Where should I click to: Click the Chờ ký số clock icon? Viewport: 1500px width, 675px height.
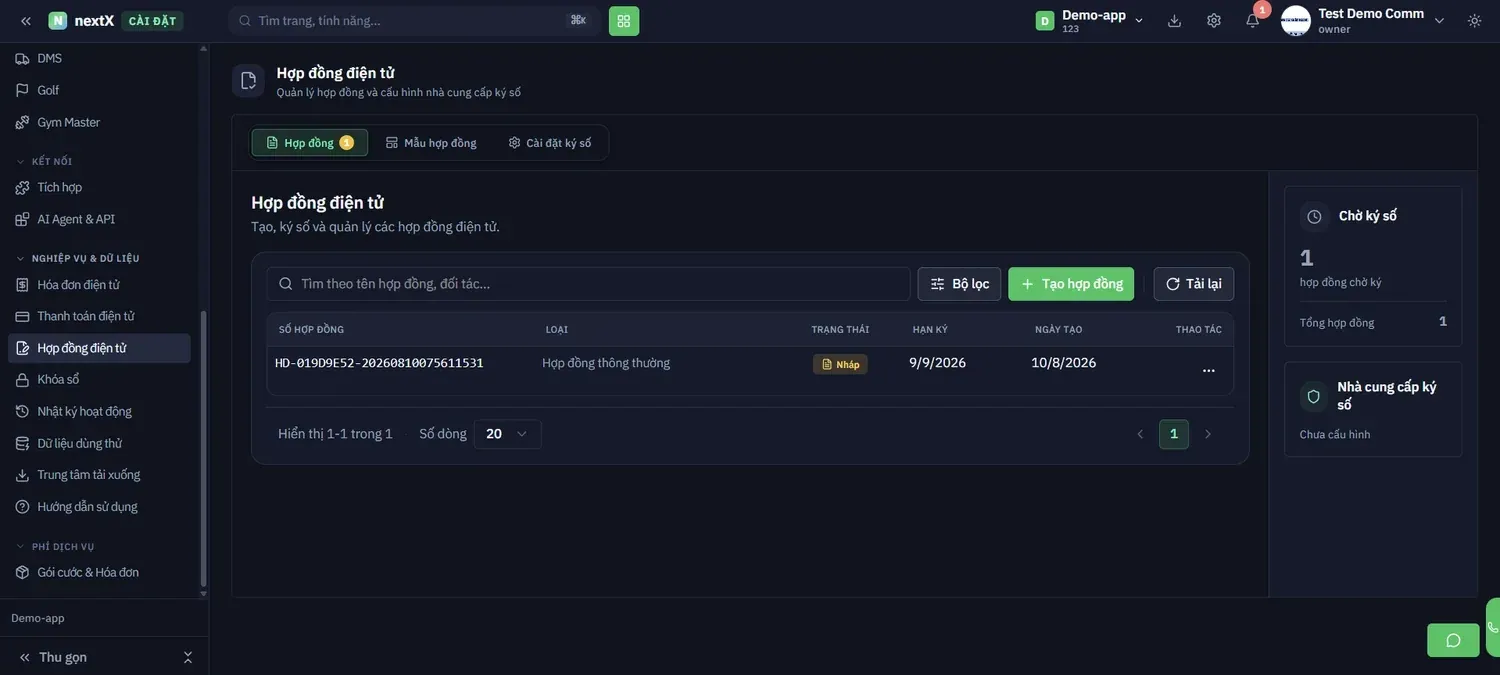tap(1314, 216)
